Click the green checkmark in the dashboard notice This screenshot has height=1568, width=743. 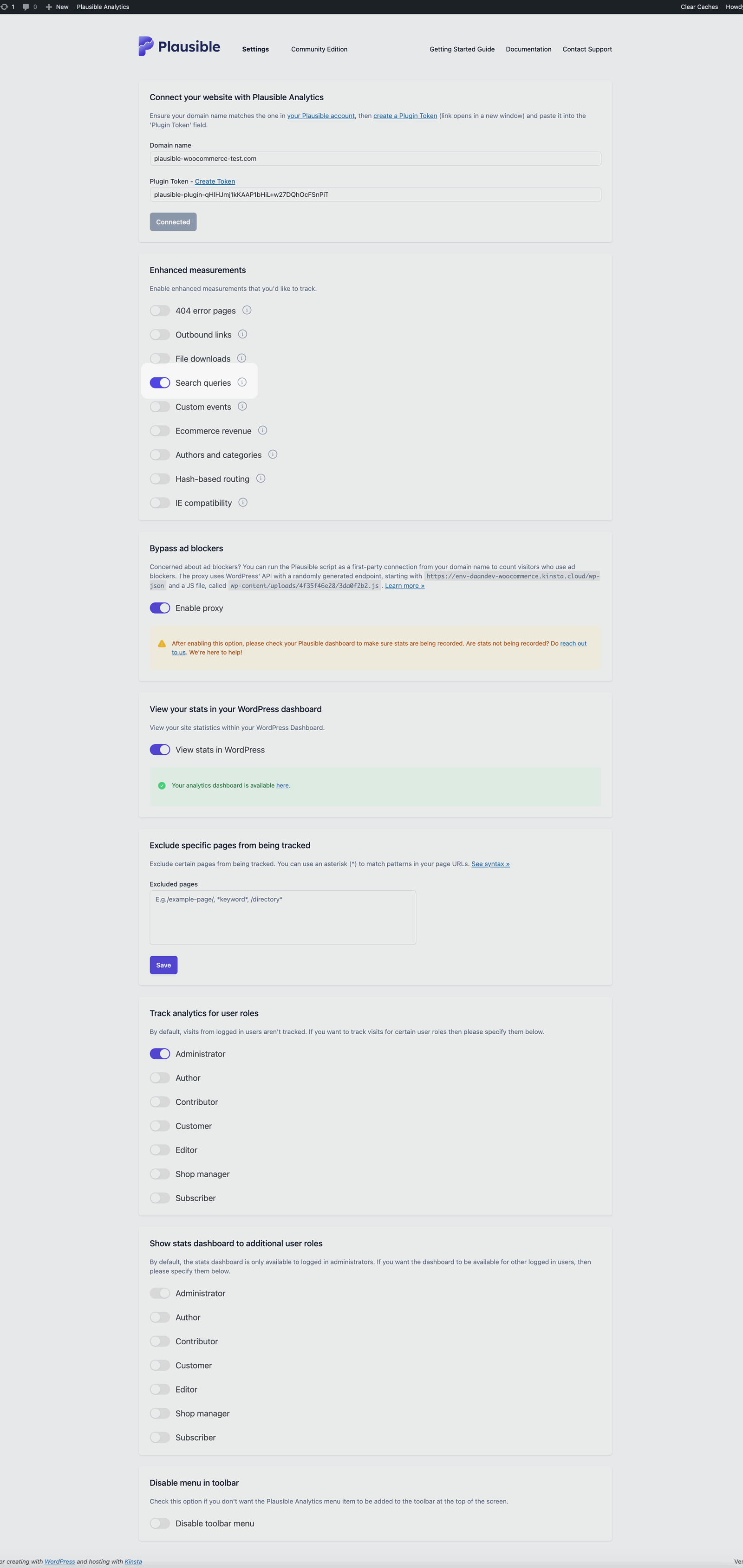click(x=162, y=786)
